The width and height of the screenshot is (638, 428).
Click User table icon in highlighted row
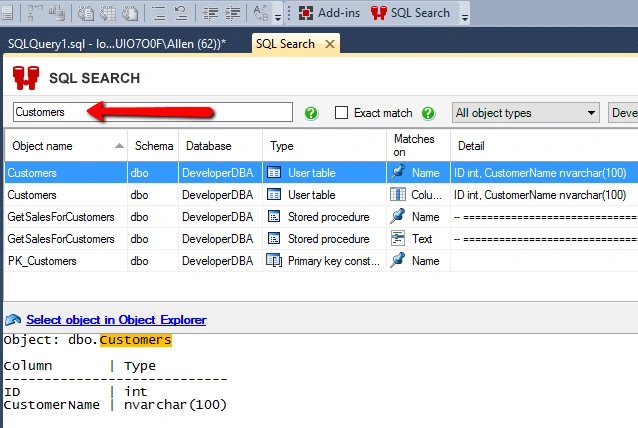[274, 173]
